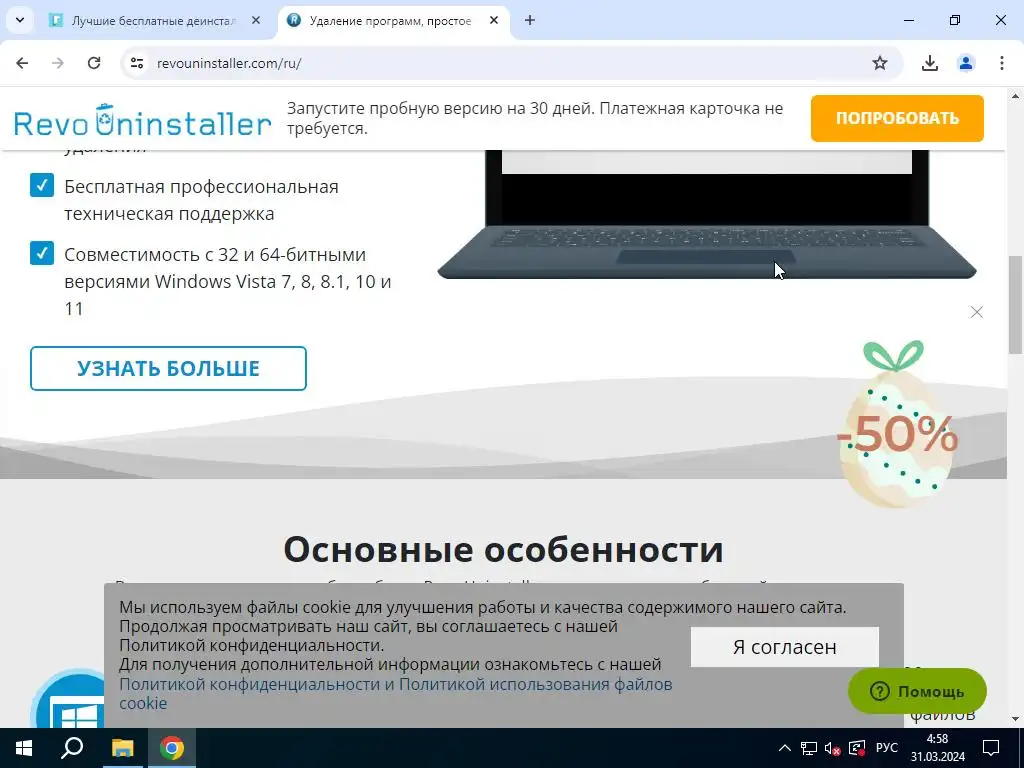The image size is (1024, 768).
Task: Click the УЗНАТЬ БОЛЬШЕ button
Action: pyautogui.click(x=168, y=368)
